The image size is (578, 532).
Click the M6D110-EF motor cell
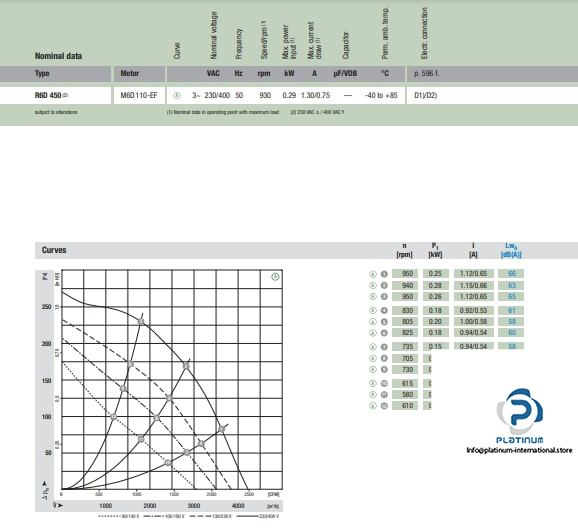pos(139,95)
